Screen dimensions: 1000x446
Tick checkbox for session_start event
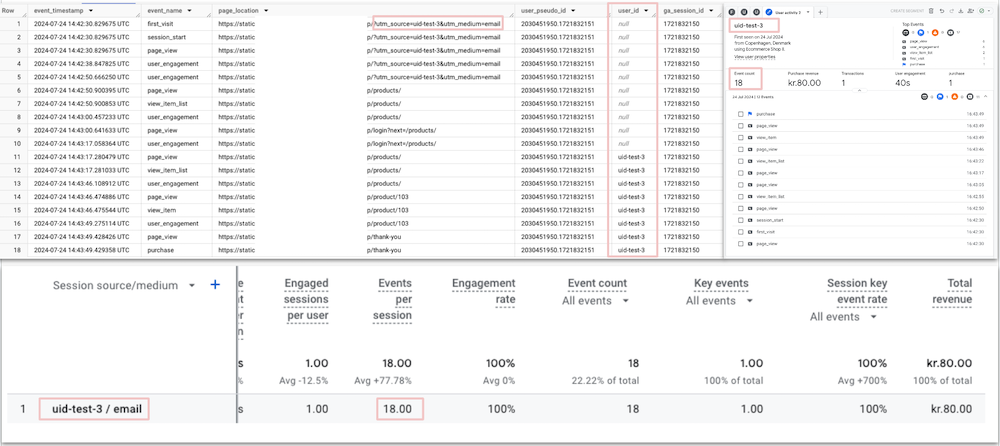pos(740,220)
